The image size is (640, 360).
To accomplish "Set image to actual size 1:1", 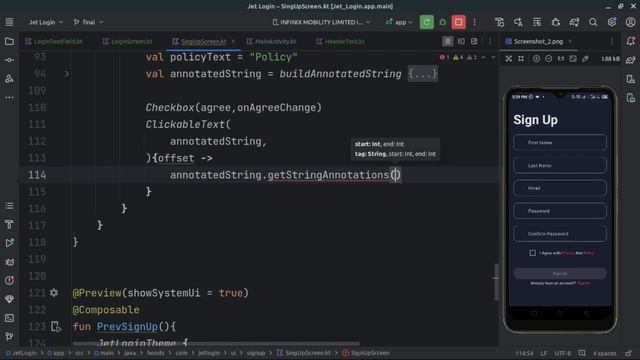I will click(561, 59).
